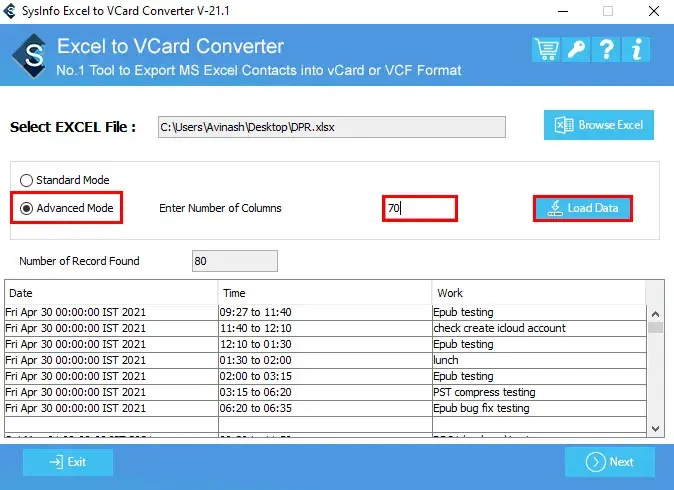Viewport: 674px width, 490px height.
Task: Click the title bar app icon
Action: click(9, 11)
